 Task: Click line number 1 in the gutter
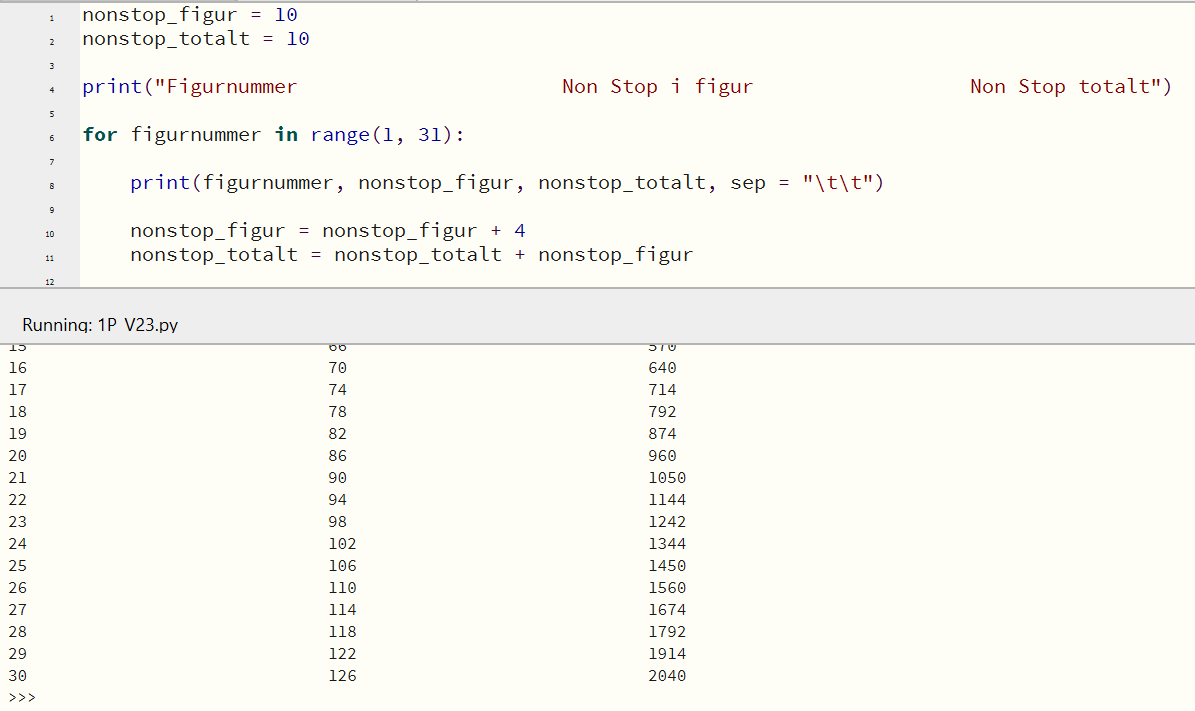pos(50,17)
